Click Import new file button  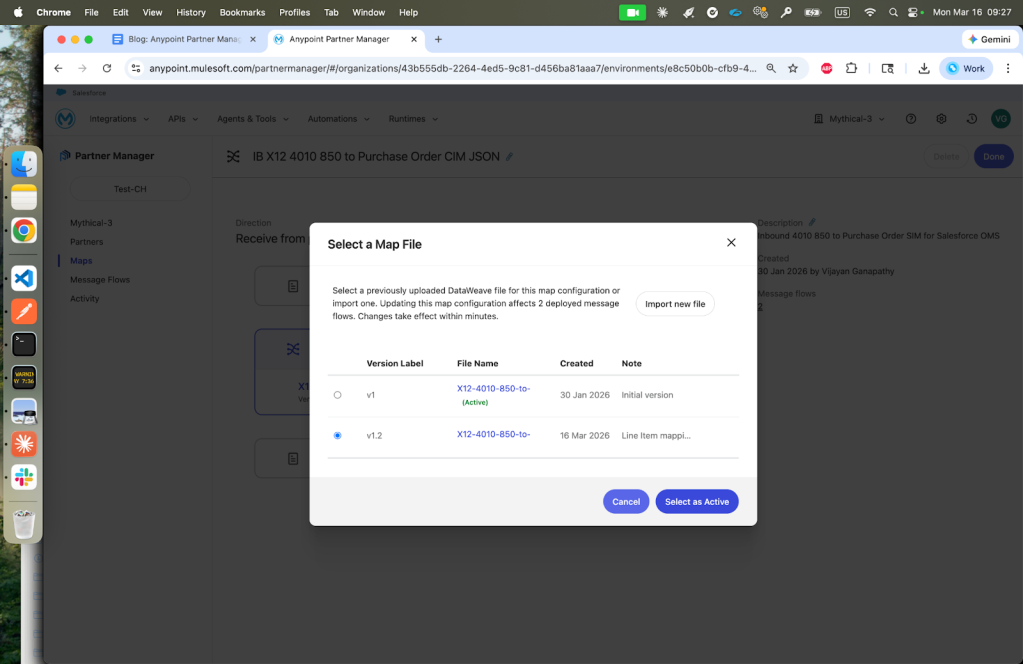tap(675, 304)
